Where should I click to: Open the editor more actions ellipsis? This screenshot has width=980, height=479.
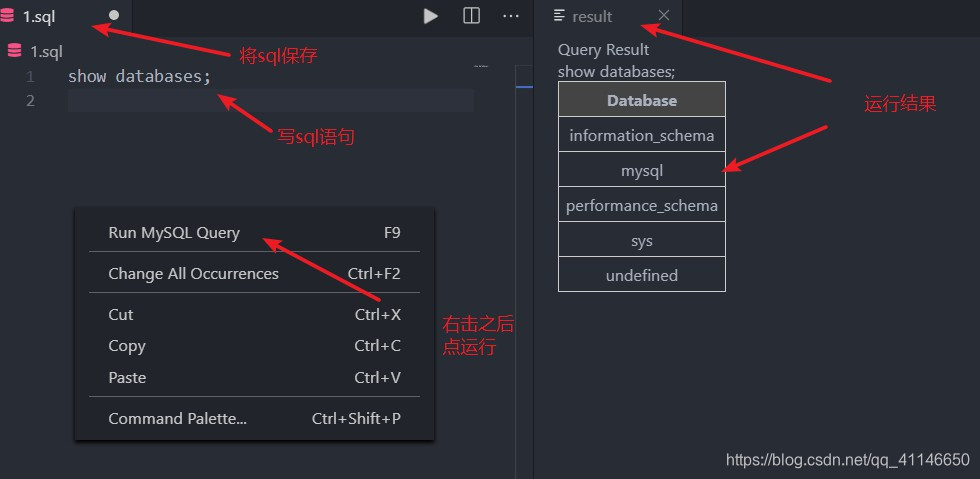pyautogui.click(x=511, y=16)
